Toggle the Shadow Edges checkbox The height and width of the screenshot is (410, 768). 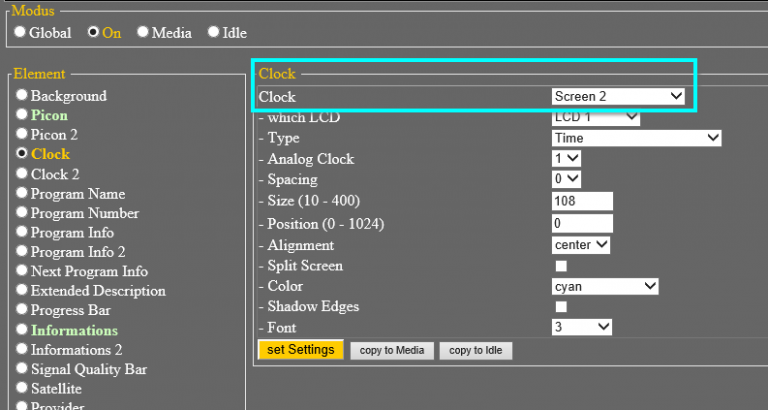click(x=561, y=306)
